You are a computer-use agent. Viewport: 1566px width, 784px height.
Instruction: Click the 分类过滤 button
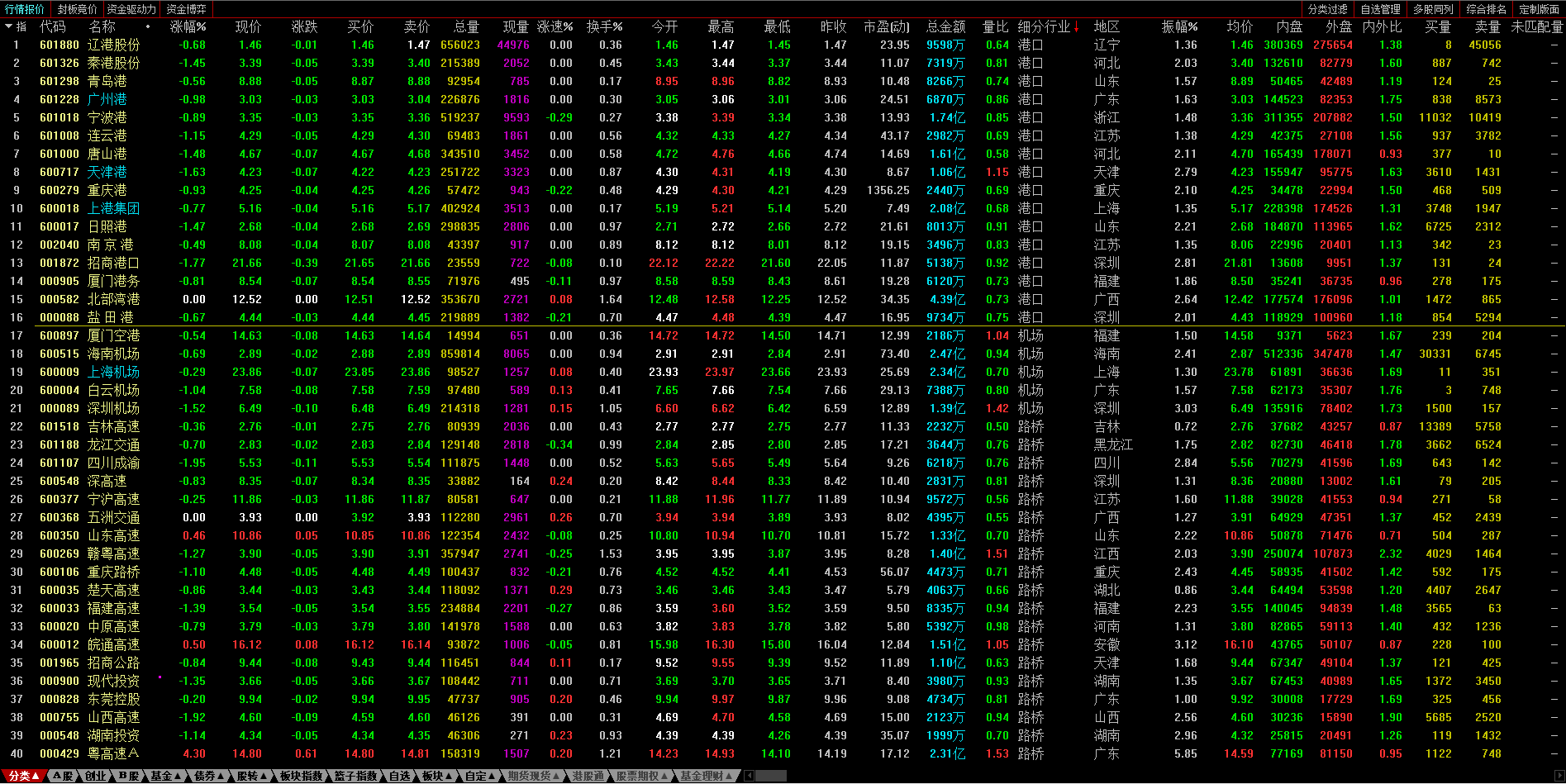pyautogui.click(x=1327, y=9)
